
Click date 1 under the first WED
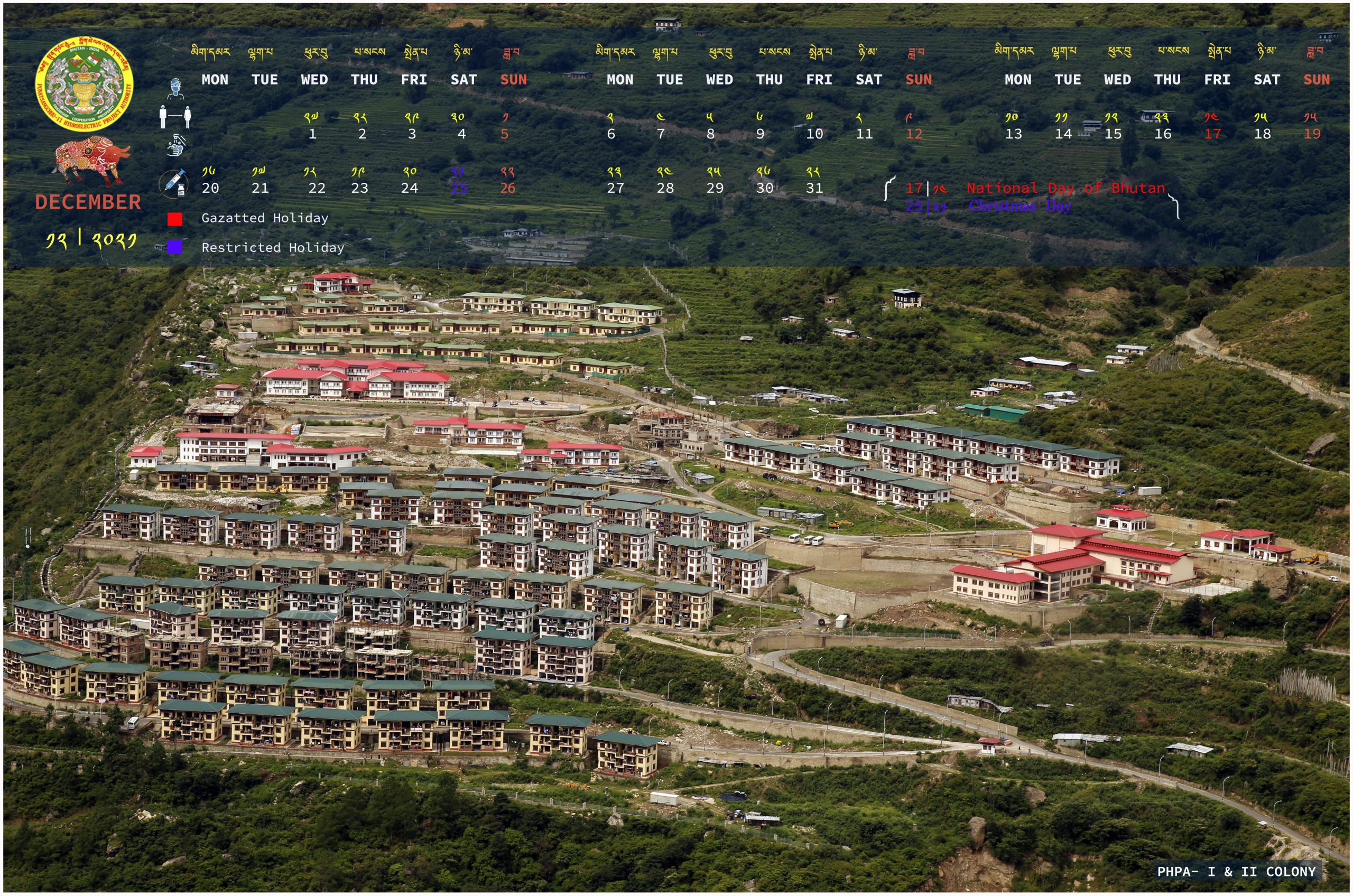[x=312, y=134]
